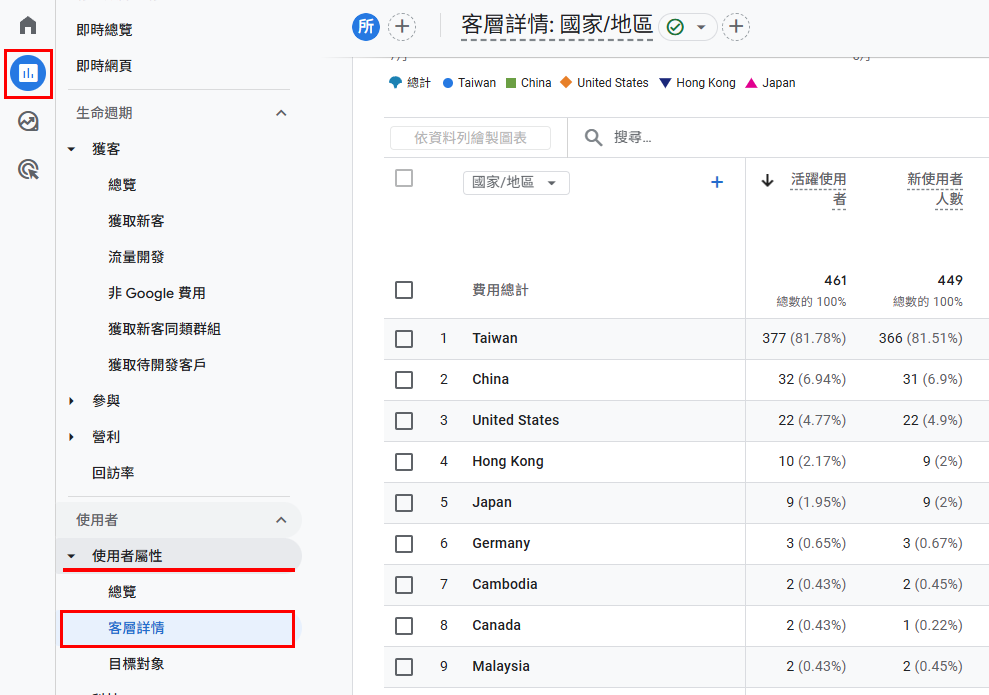
Task: Sort by 新使用者人數 column header
Action: [x=935, y=189]
